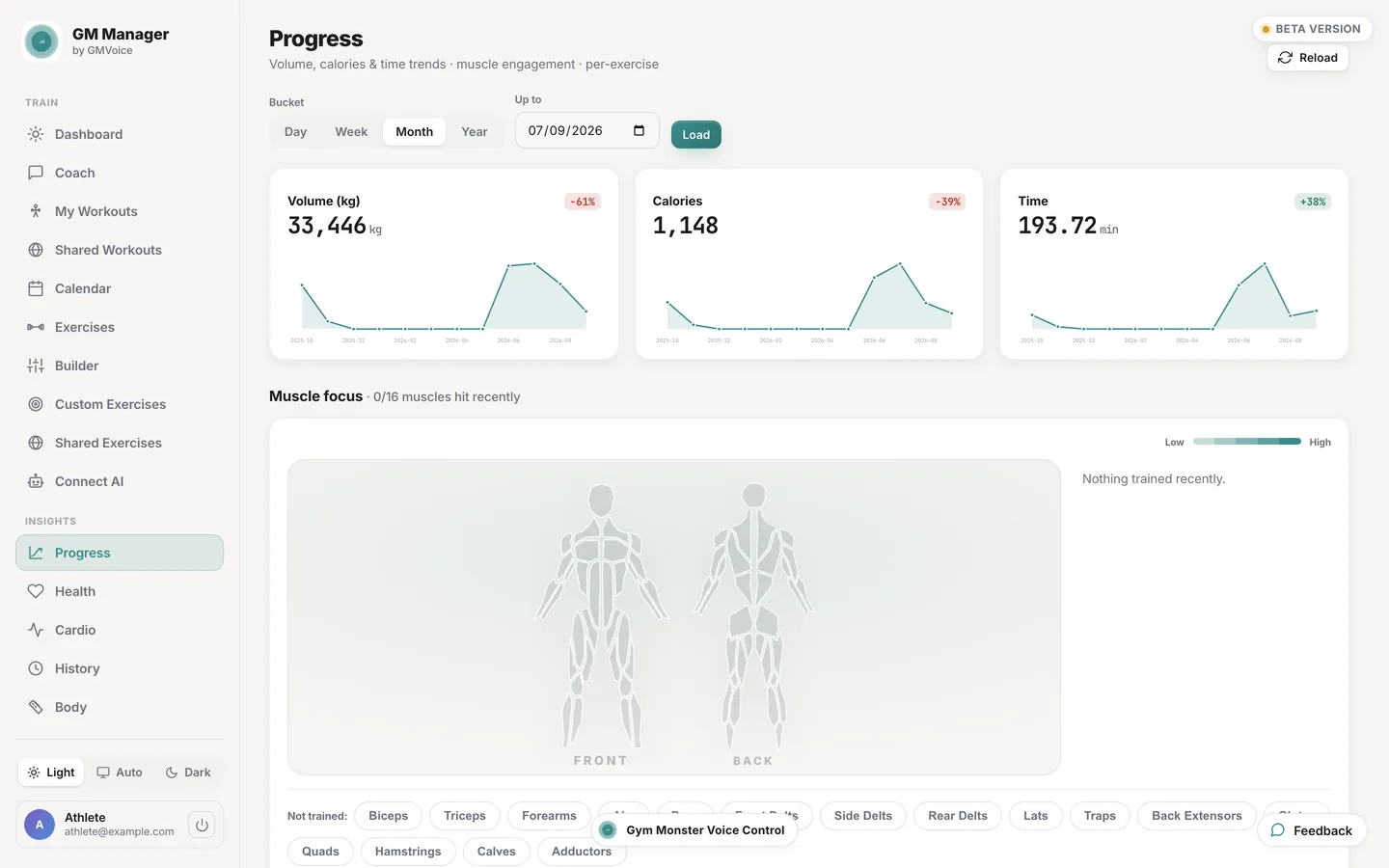Screen dimensions: 1389x868
Task: Click the History clock icon
Action: 36,668
